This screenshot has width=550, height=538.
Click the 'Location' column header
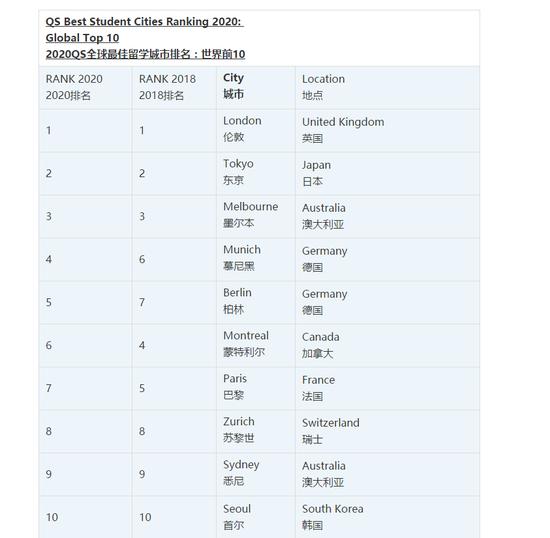pos(323,79)
